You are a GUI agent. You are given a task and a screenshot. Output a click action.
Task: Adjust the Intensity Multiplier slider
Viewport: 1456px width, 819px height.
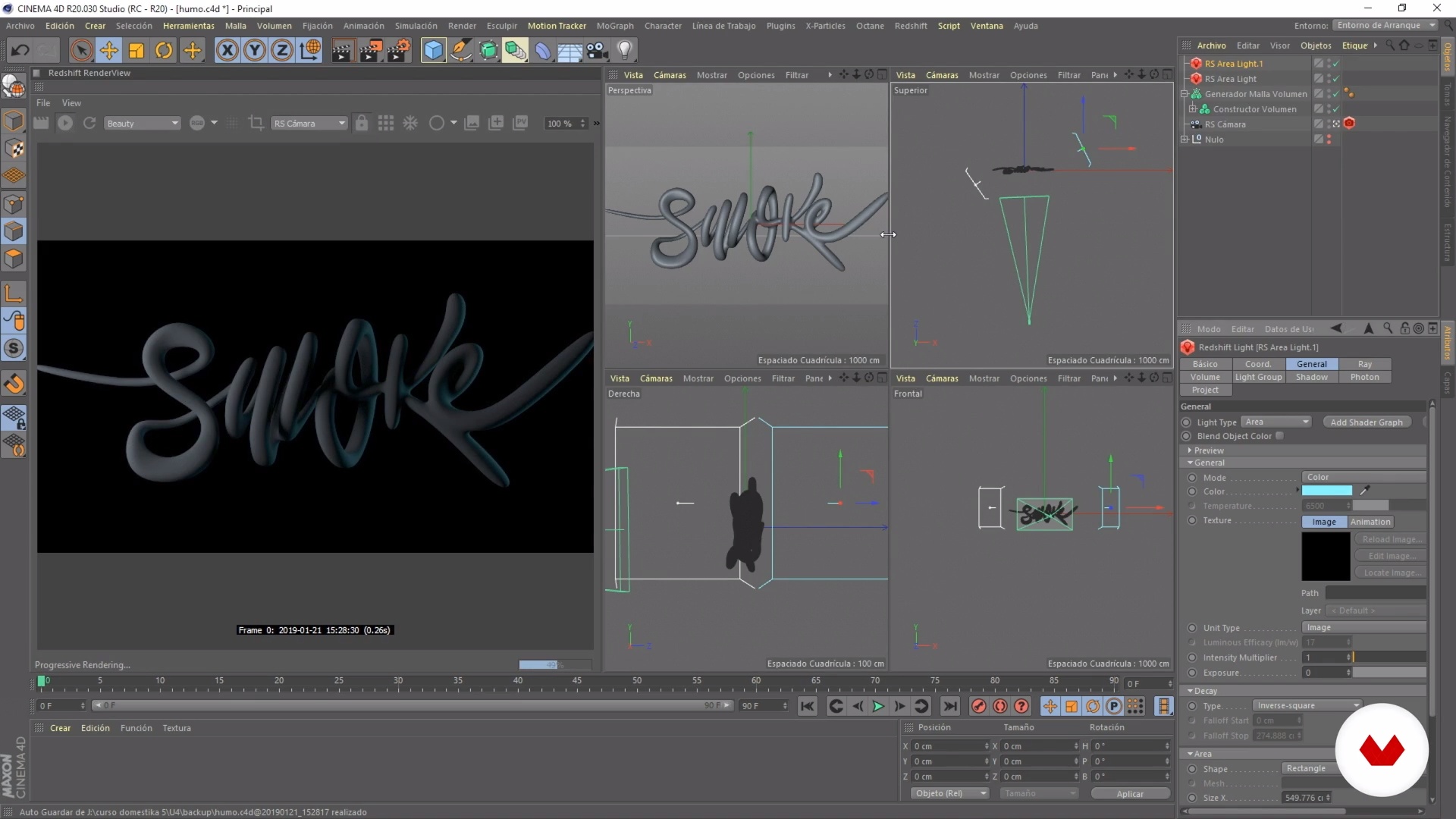[1389, 657]
